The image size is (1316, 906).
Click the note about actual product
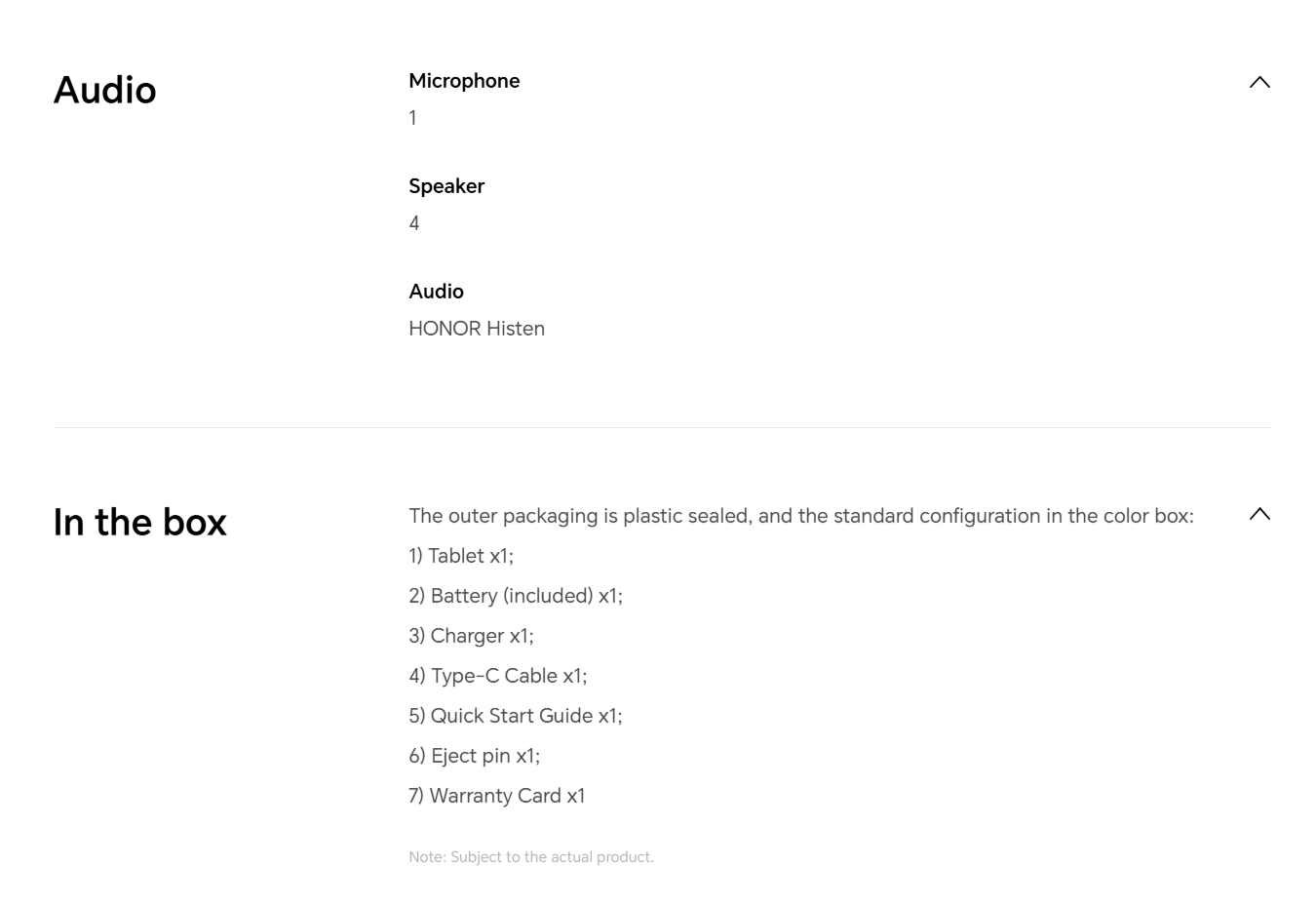531,857
